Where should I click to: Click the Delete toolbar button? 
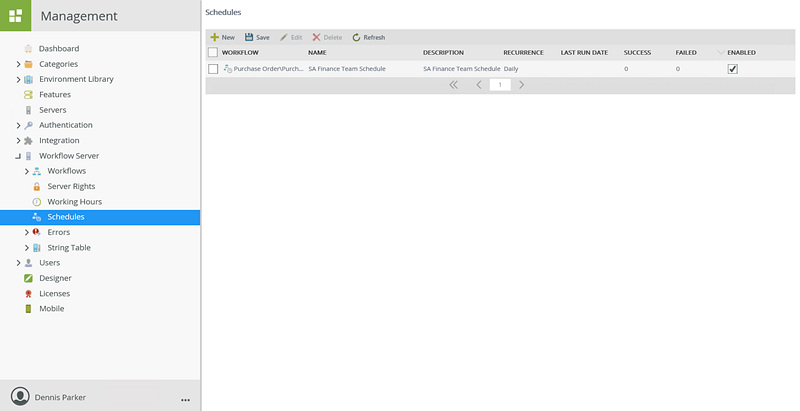(327, 37)
